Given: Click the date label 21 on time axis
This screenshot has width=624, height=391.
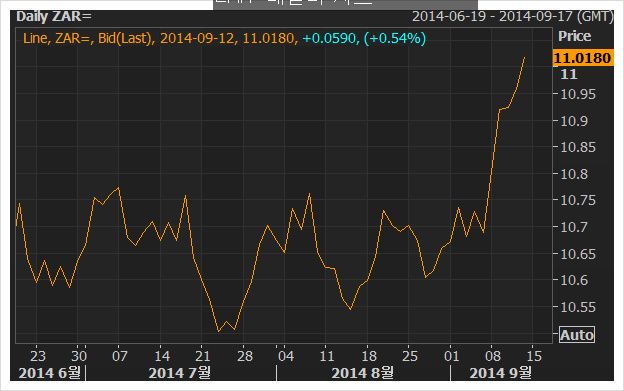Looking at the screenshot, I should [x=203, y=356].
